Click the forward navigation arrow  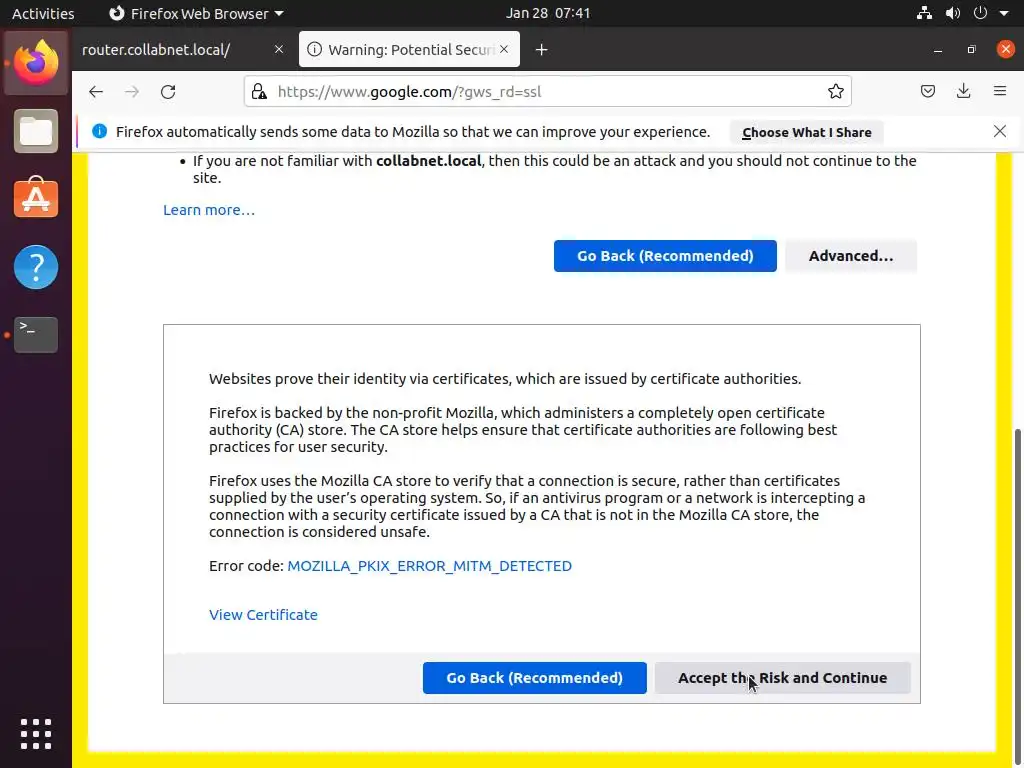click(132, 91)
